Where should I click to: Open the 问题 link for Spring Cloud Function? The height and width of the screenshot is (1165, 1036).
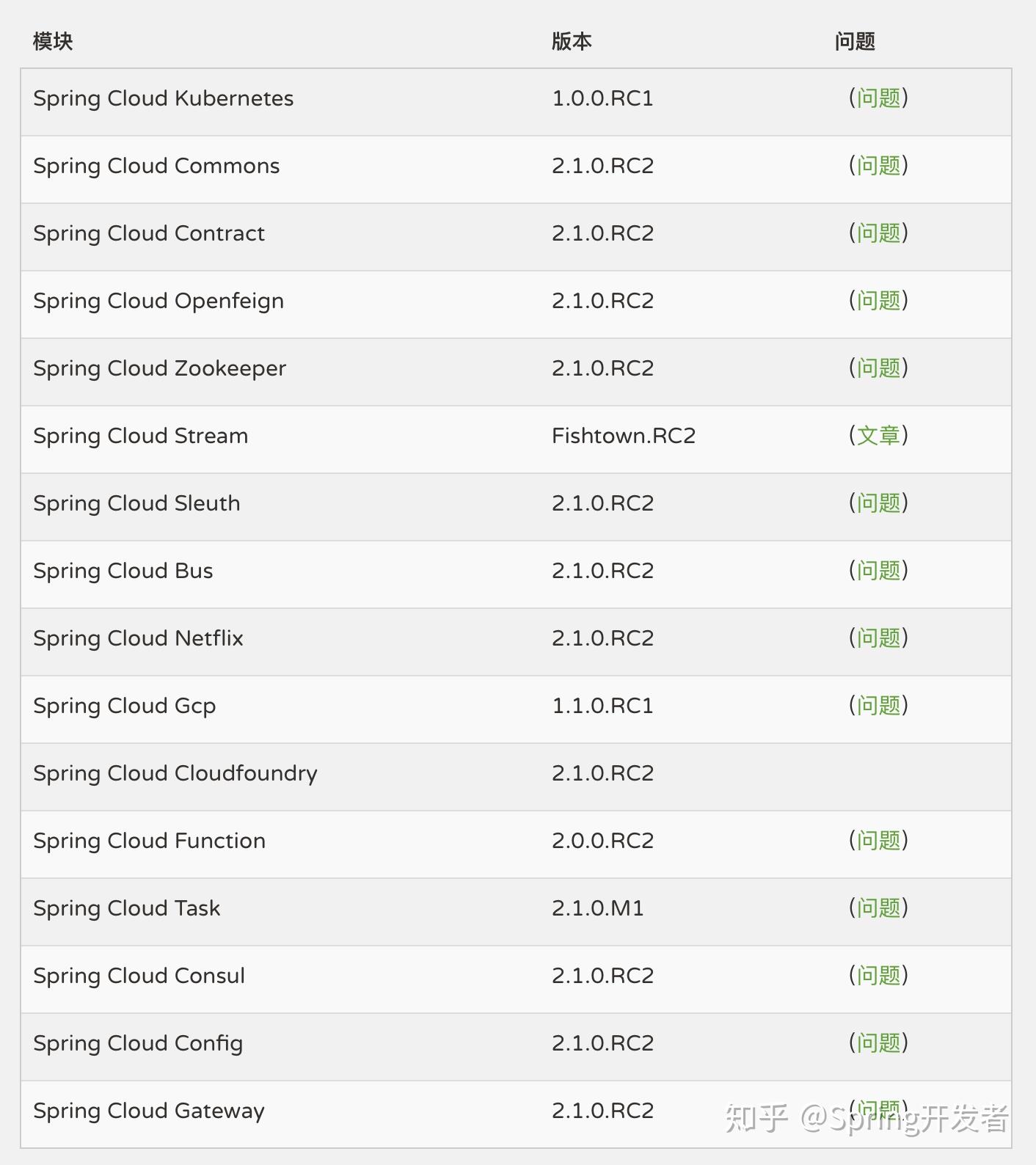[878, 841]
